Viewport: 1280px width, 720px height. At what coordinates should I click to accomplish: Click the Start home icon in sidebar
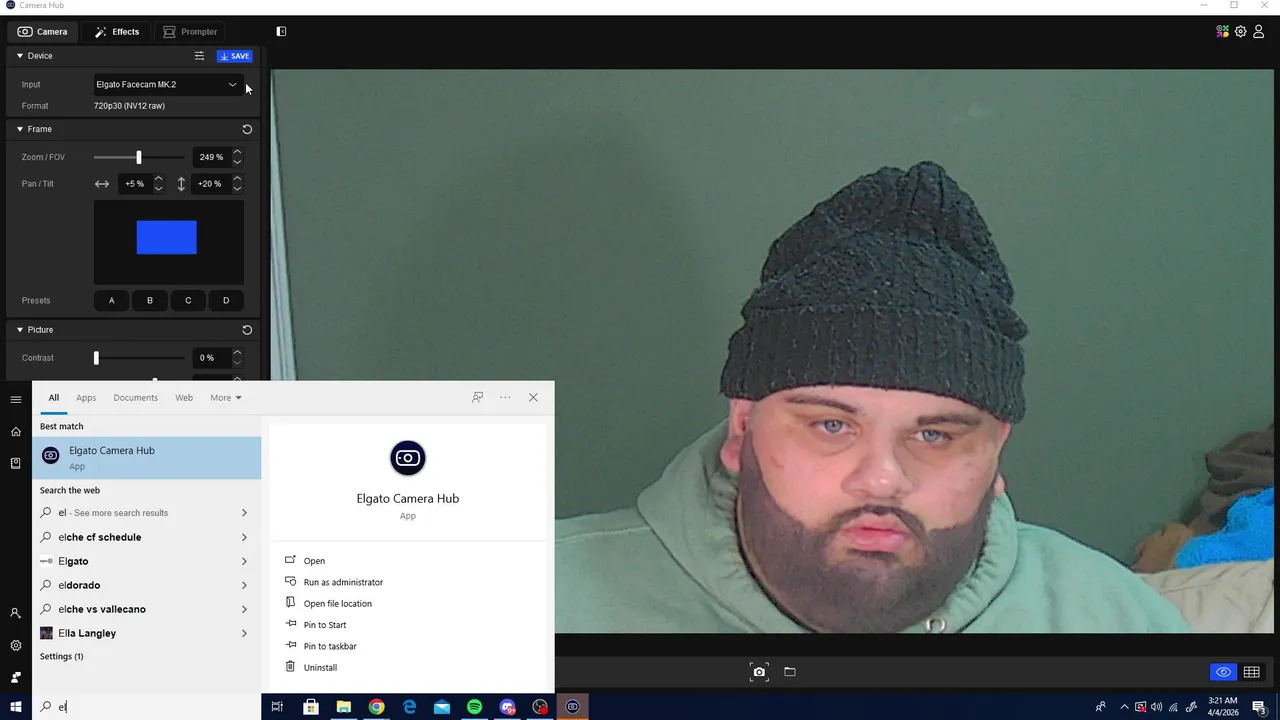16,432
